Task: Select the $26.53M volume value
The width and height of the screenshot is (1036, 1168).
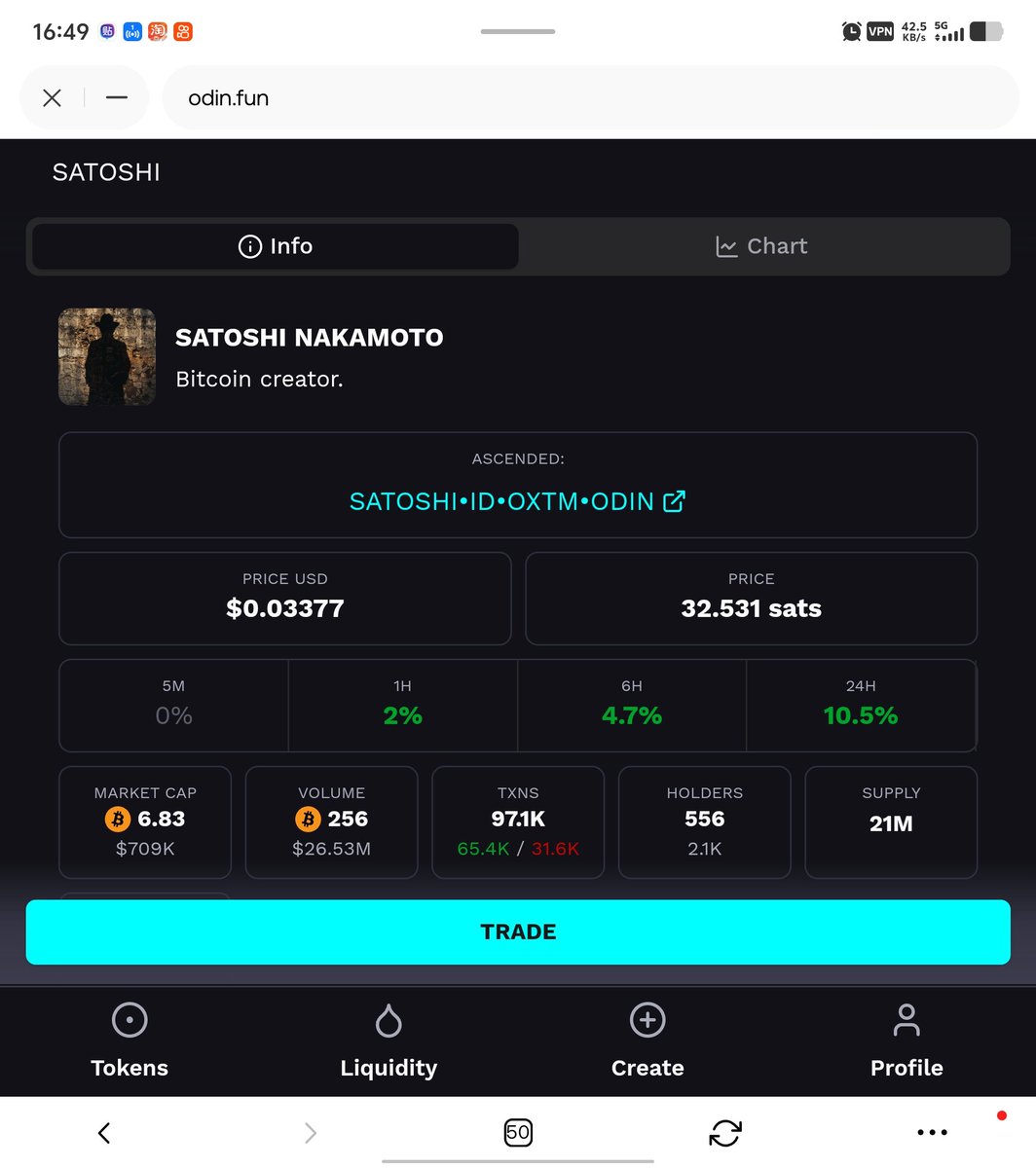Action: (x=331, y=849)
